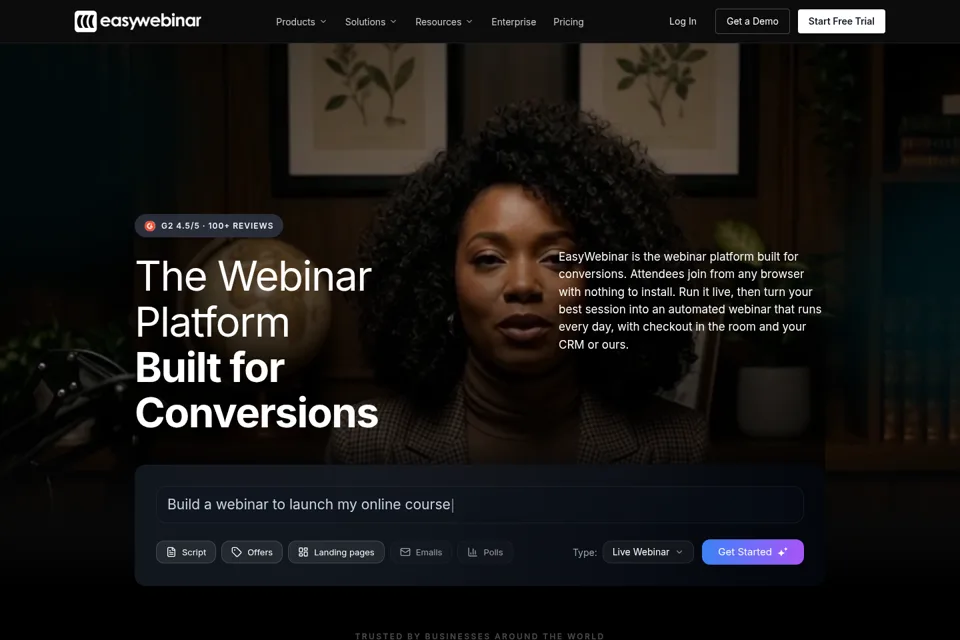Toggle the Offers option chip
The image size is (960, 640).
252,552
